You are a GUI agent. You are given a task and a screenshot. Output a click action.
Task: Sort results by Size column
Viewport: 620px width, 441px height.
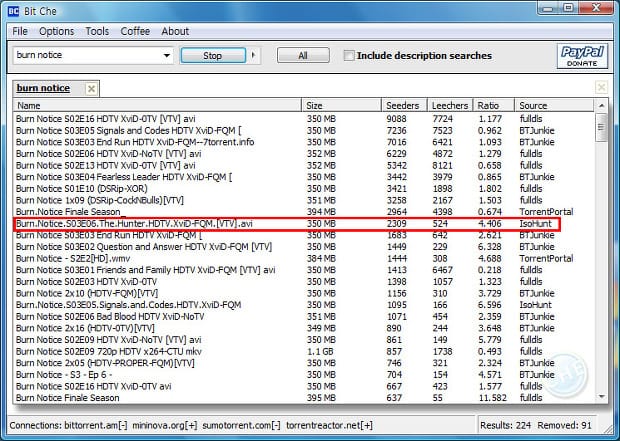pyautogui.click(x=342, y=106)
